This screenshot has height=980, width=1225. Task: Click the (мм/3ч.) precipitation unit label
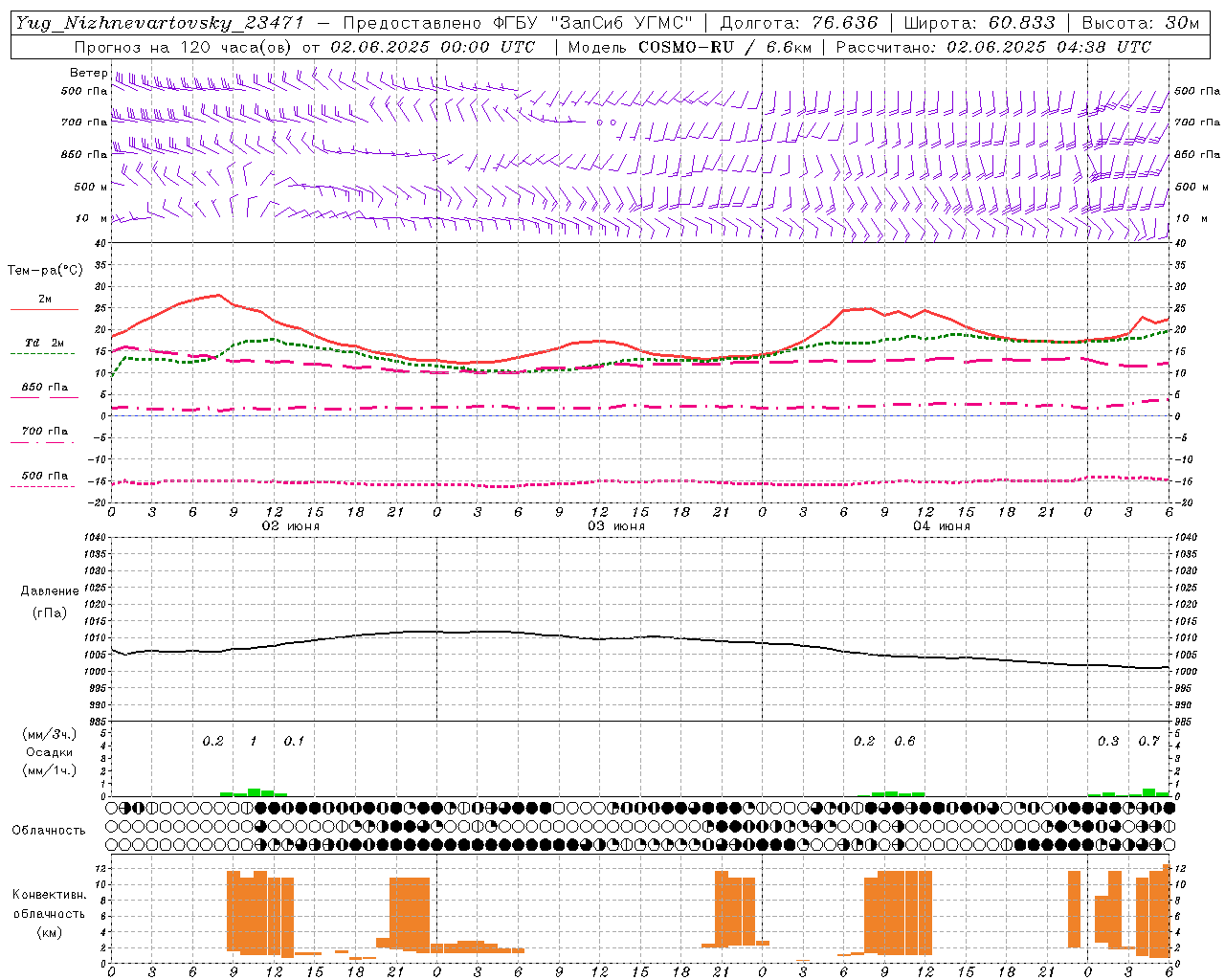49,734
